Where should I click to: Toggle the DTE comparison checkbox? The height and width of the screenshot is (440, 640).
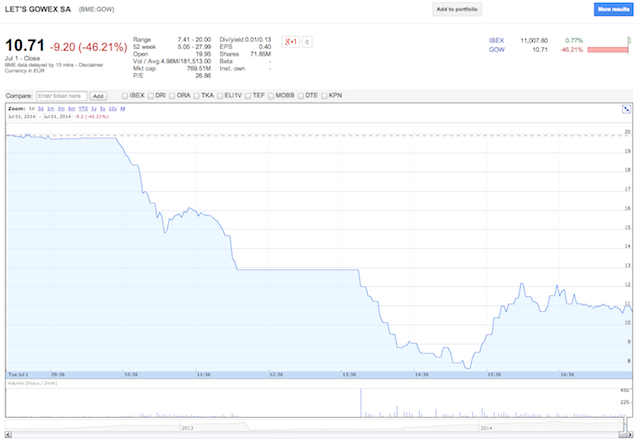pyautogui.click(x=301, y=96)
